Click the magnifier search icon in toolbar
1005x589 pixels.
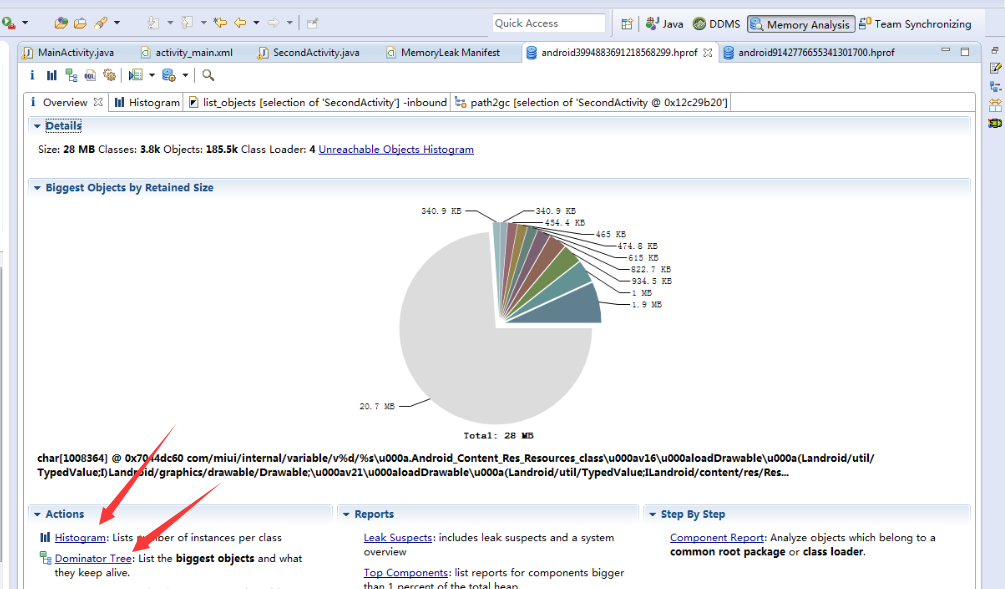pos(208,75)
